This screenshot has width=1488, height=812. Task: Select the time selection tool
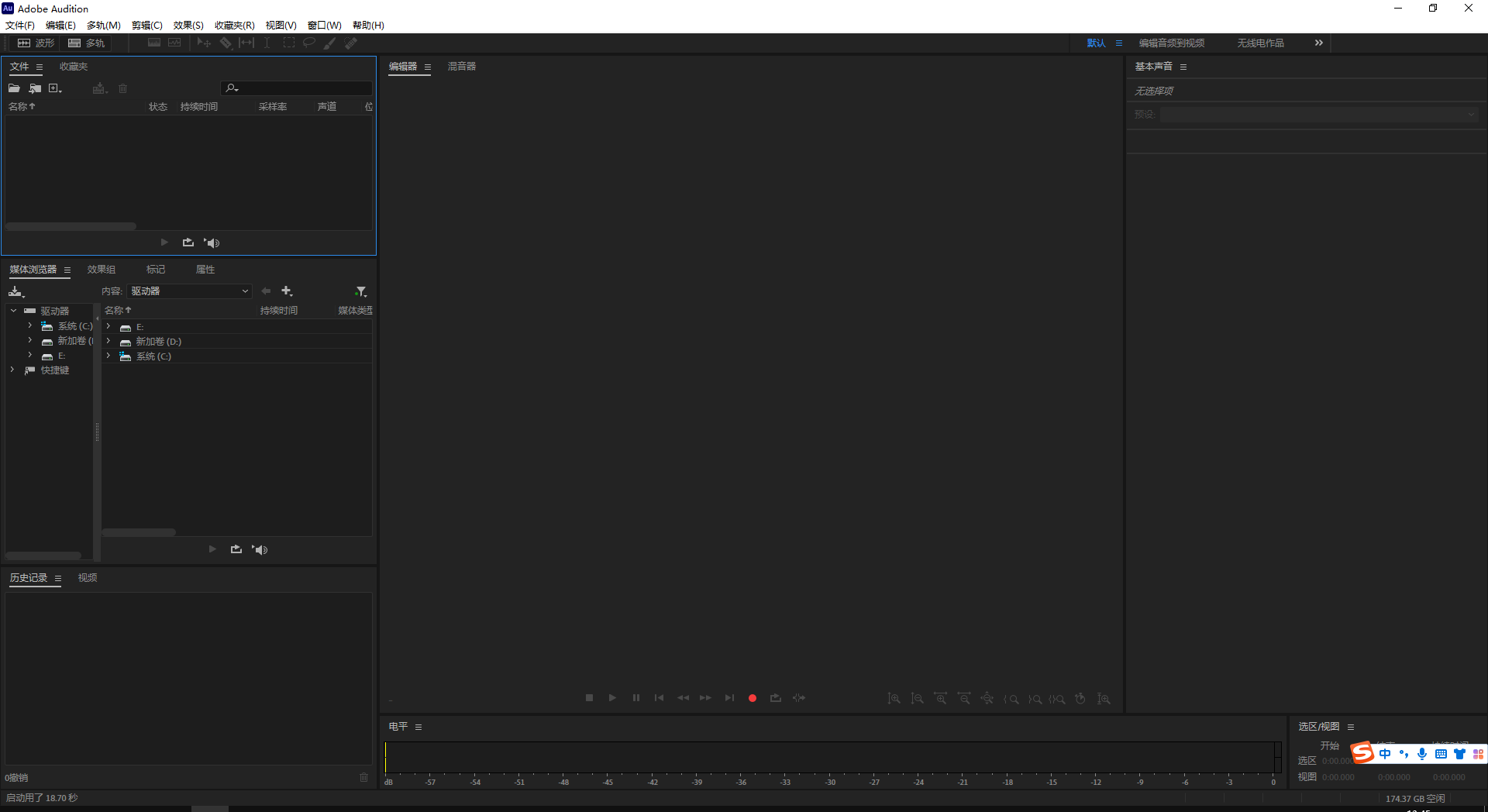[267, 43]
